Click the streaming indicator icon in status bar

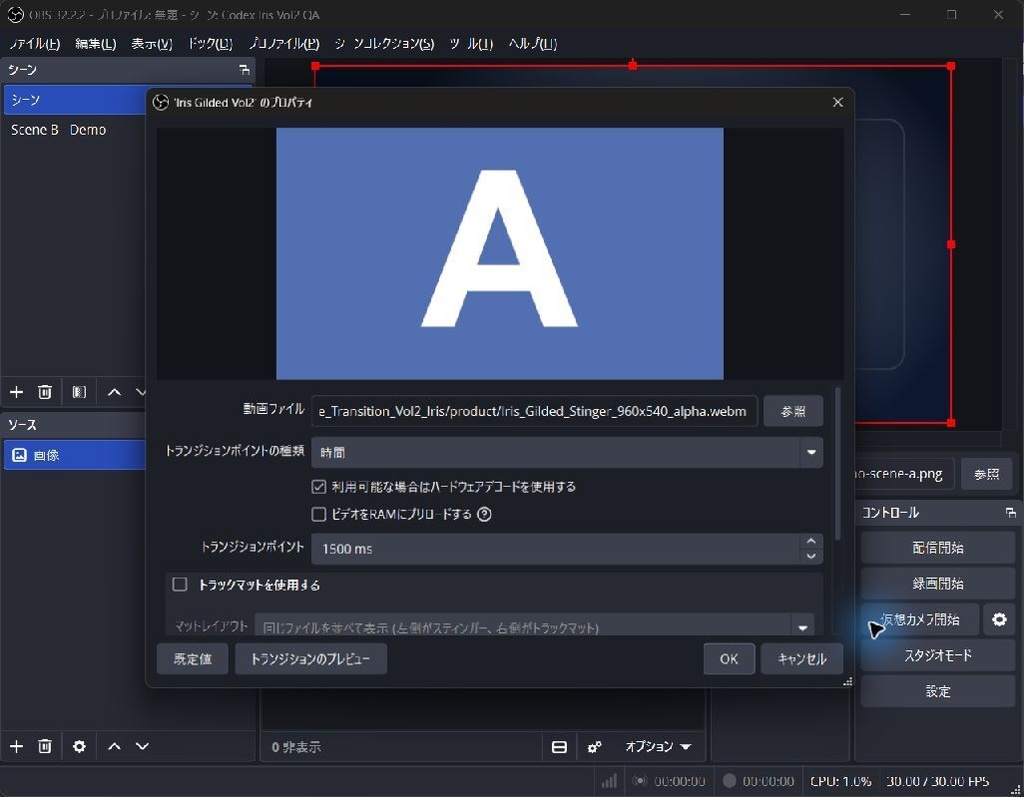(639, 781)
